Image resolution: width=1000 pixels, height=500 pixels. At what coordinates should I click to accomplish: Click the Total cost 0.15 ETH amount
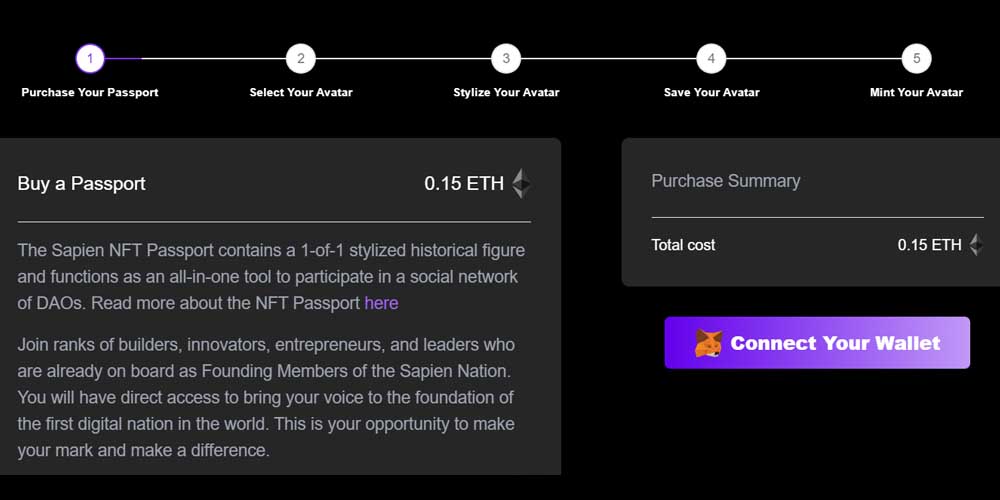pyautogui.click(x=929, y=245)
